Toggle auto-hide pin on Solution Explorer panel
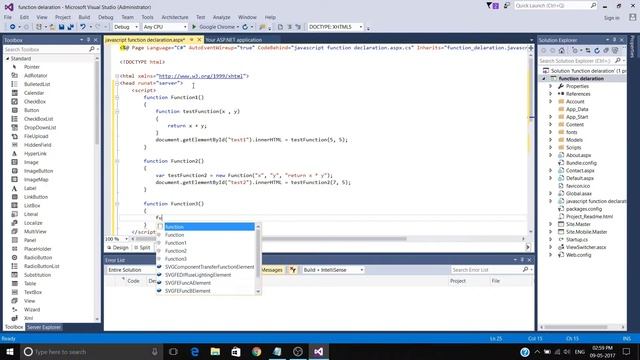640x360 pixels. [614, 40]
